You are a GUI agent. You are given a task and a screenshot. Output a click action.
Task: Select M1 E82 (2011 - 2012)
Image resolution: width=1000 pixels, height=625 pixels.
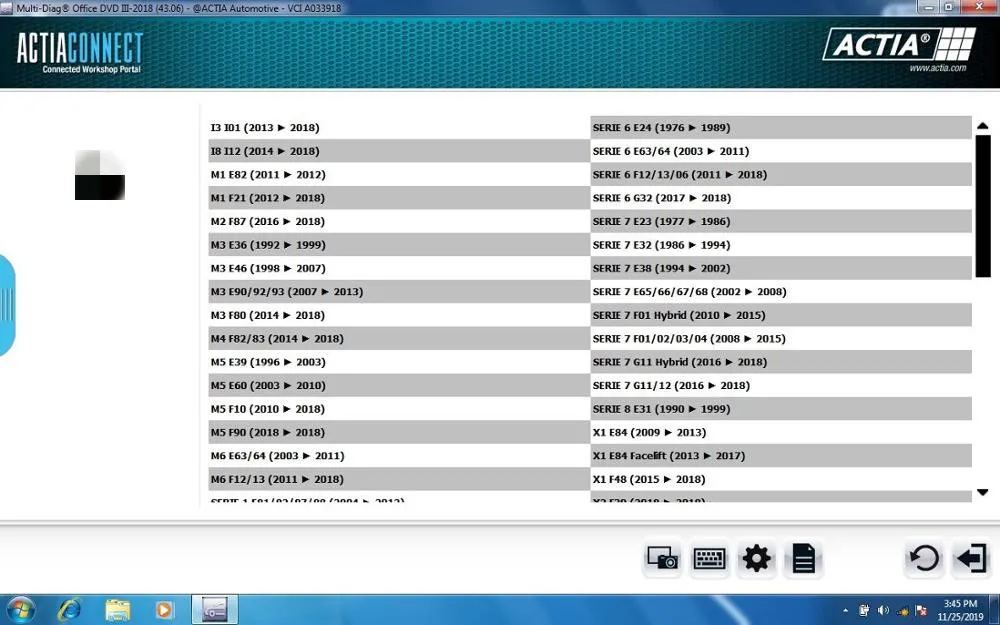399,175
